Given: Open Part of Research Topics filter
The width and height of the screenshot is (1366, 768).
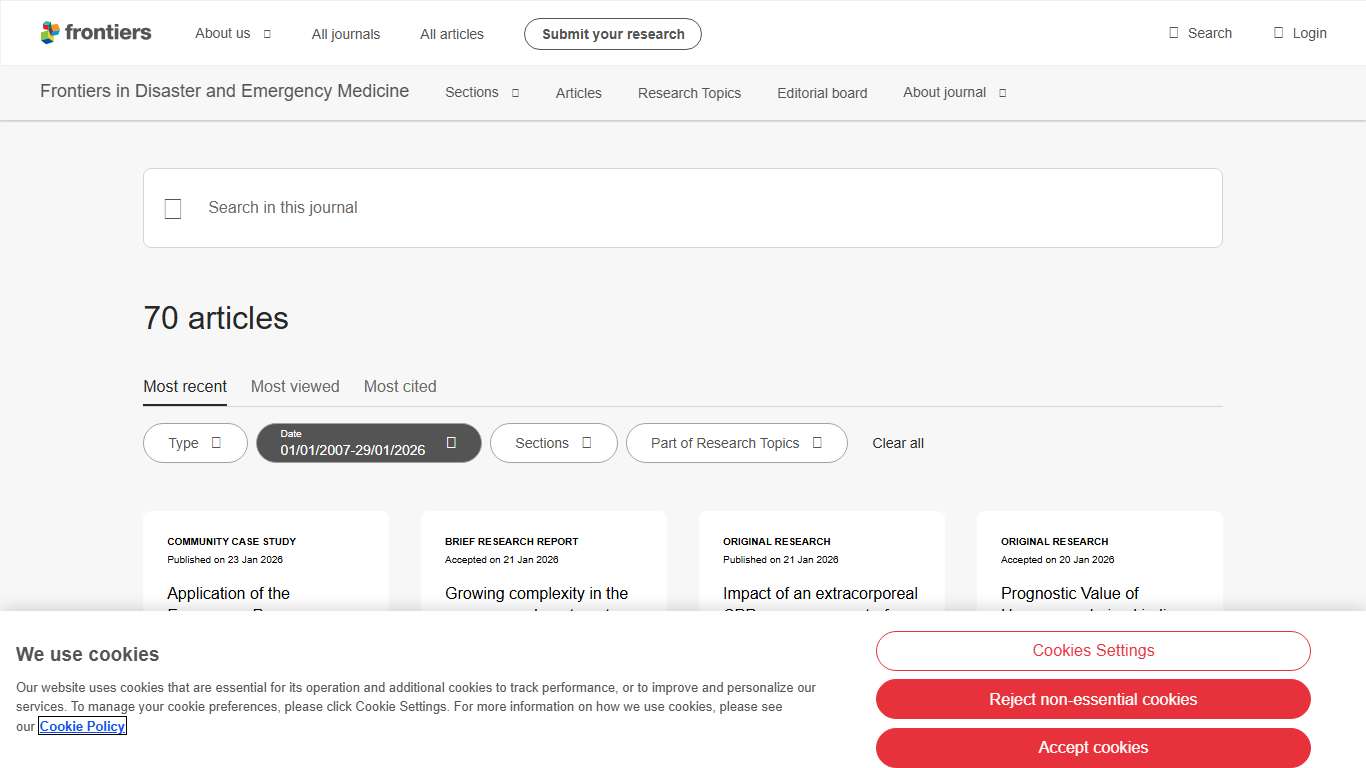Looking at the screenshot, I should pos(736,443).
